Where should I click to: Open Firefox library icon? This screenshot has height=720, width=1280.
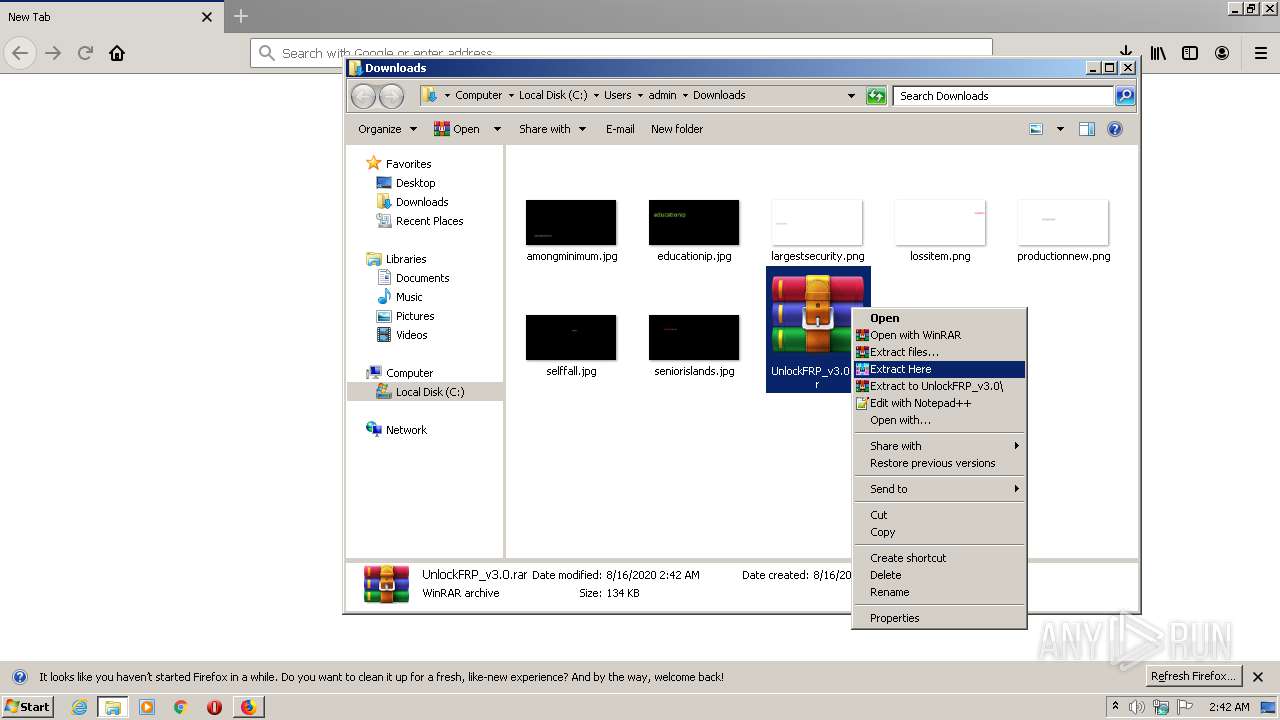(1158, 53)
